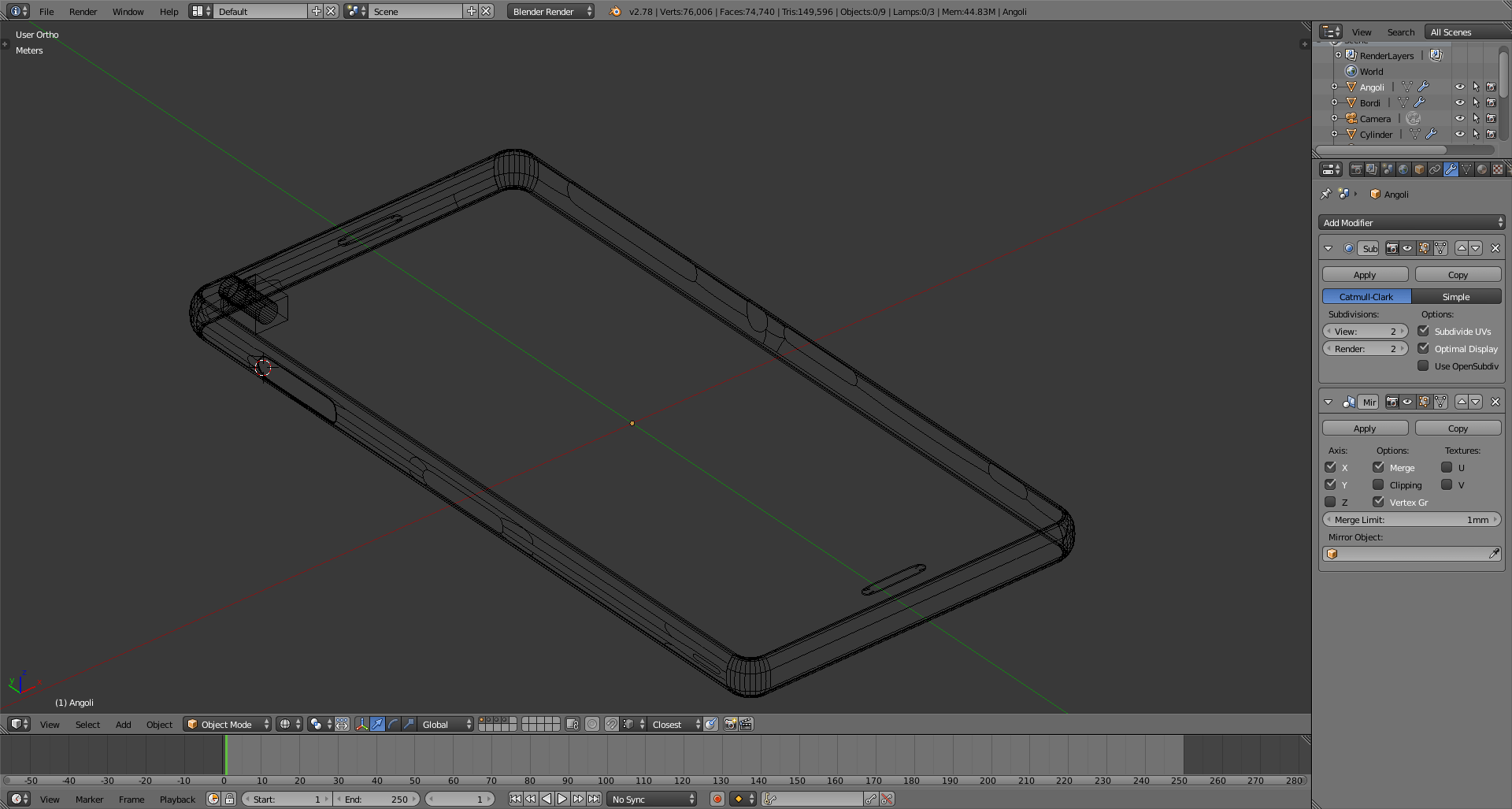1512x809 pixels.
Task: Uncheck the Merge option
Action: coord(1378,467)
